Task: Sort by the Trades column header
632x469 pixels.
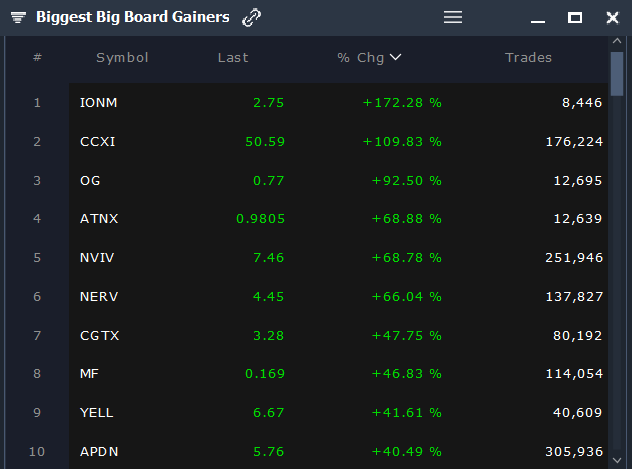Action: pyautogui.click(x=528, y=58)
